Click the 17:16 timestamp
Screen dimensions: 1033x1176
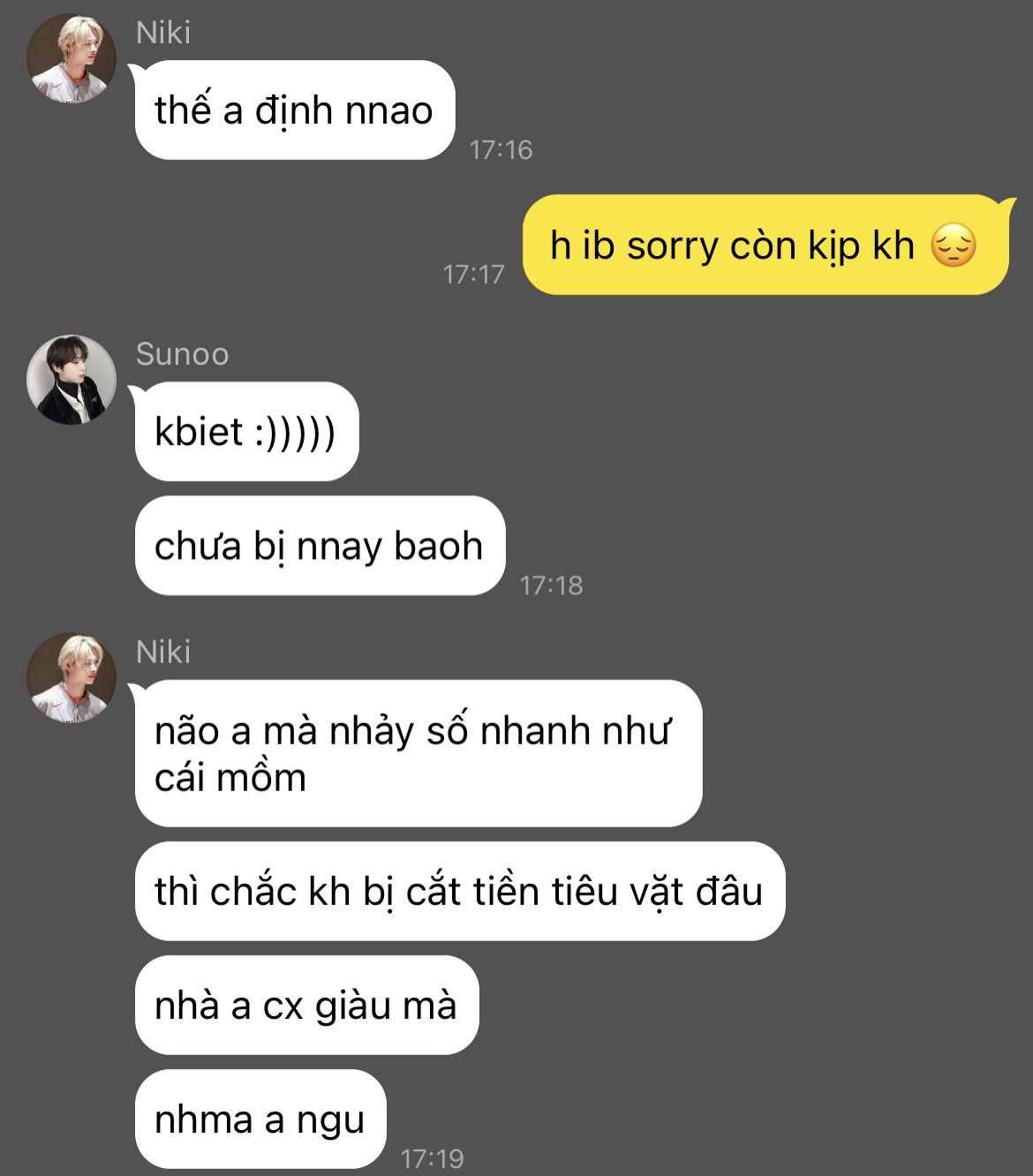tap(501, 150)
